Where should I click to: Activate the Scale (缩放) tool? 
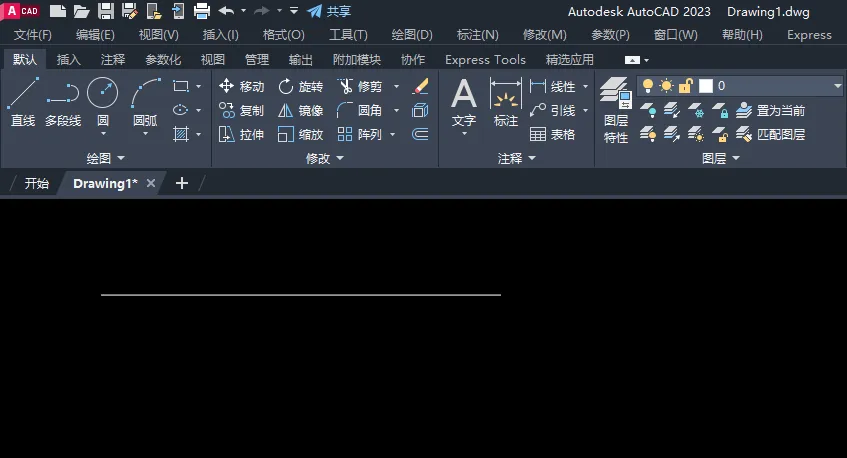[x=300, y=134]
